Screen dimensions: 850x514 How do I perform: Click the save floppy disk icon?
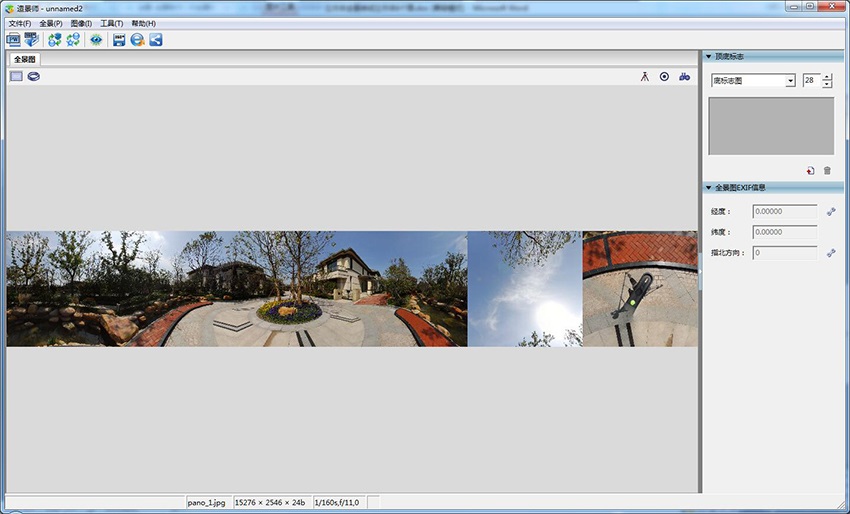pos(119,40)
